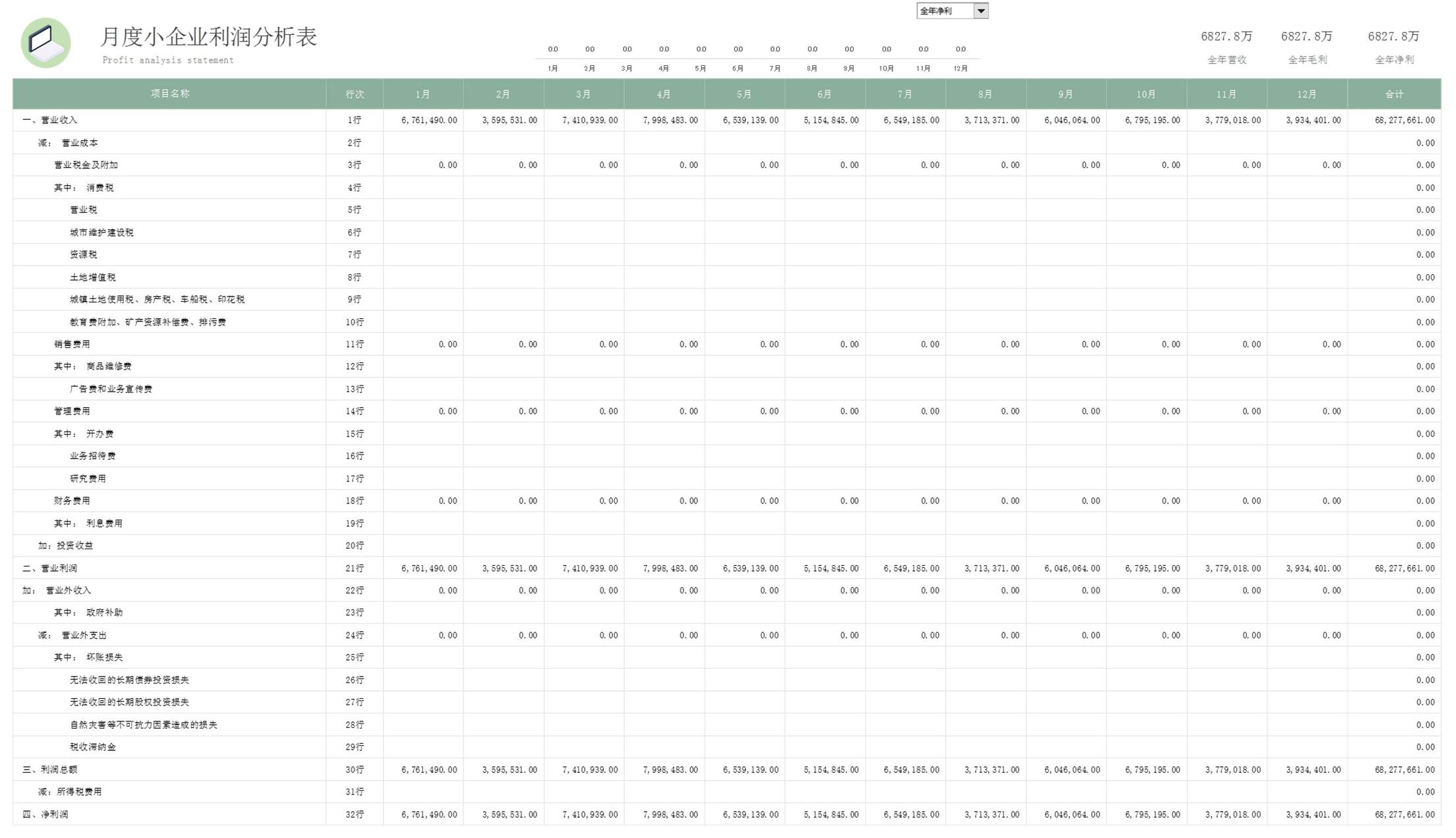
Task: Click the 二、营业利润 row label
Action: (50, 568)
